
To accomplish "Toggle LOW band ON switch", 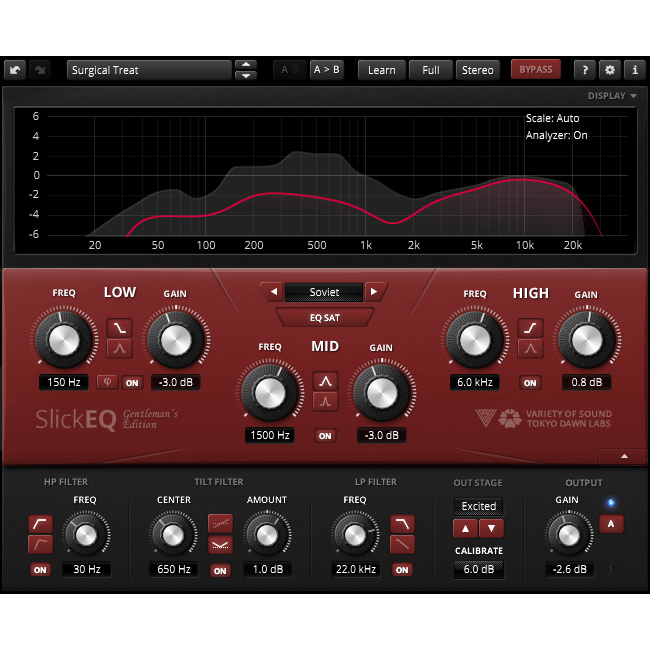I will [x=132, y=383].
